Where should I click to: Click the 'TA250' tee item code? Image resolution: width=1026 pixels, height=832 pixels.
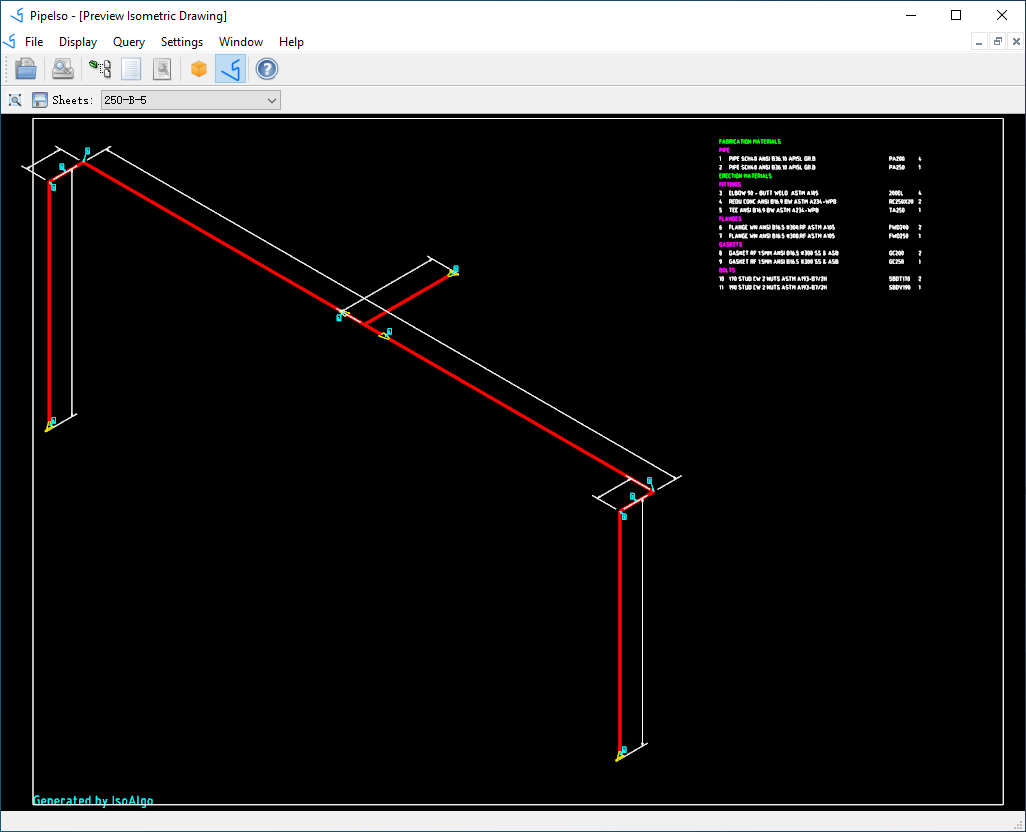pos(896,210)
